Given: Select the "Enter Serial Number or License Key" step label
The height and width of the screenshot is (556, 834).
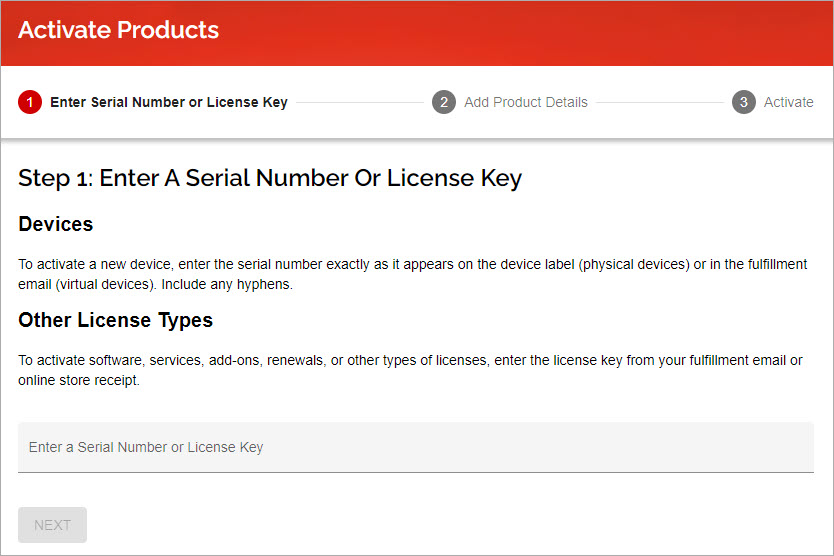Looking at the screenshot, I should click(168, 102).
